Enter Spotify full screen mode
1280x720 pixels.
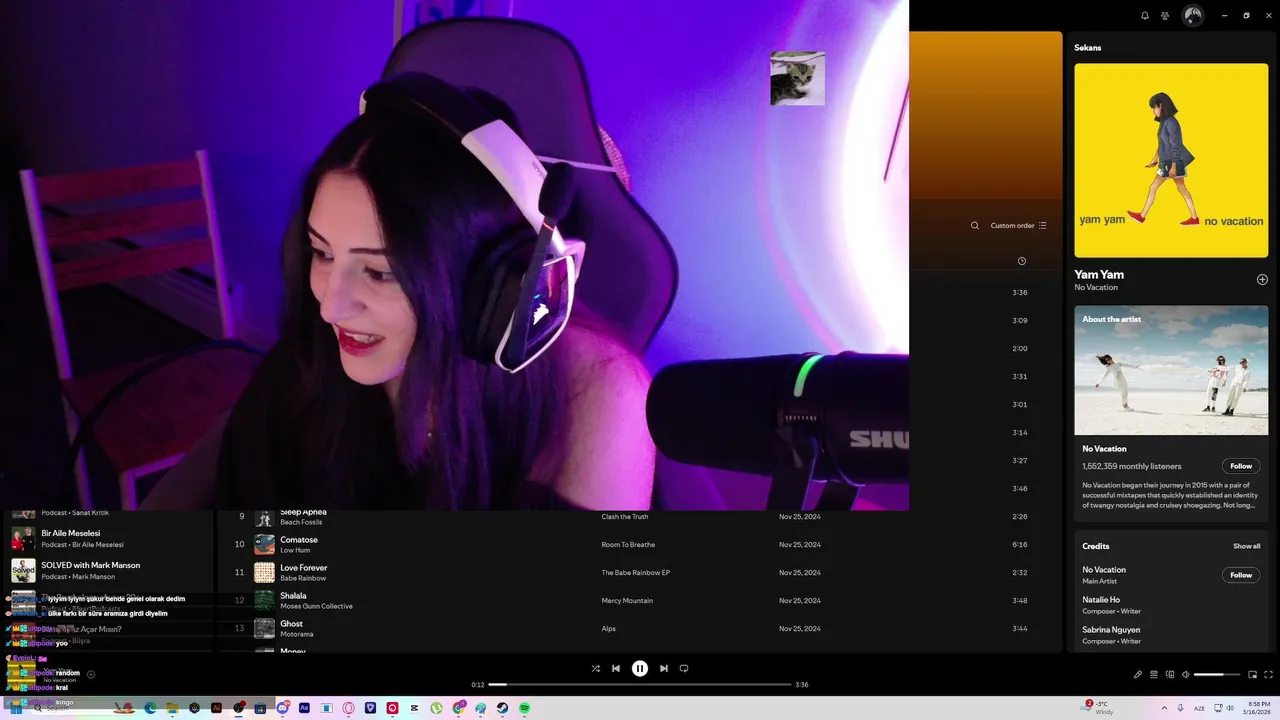[x=1269, y=674]
